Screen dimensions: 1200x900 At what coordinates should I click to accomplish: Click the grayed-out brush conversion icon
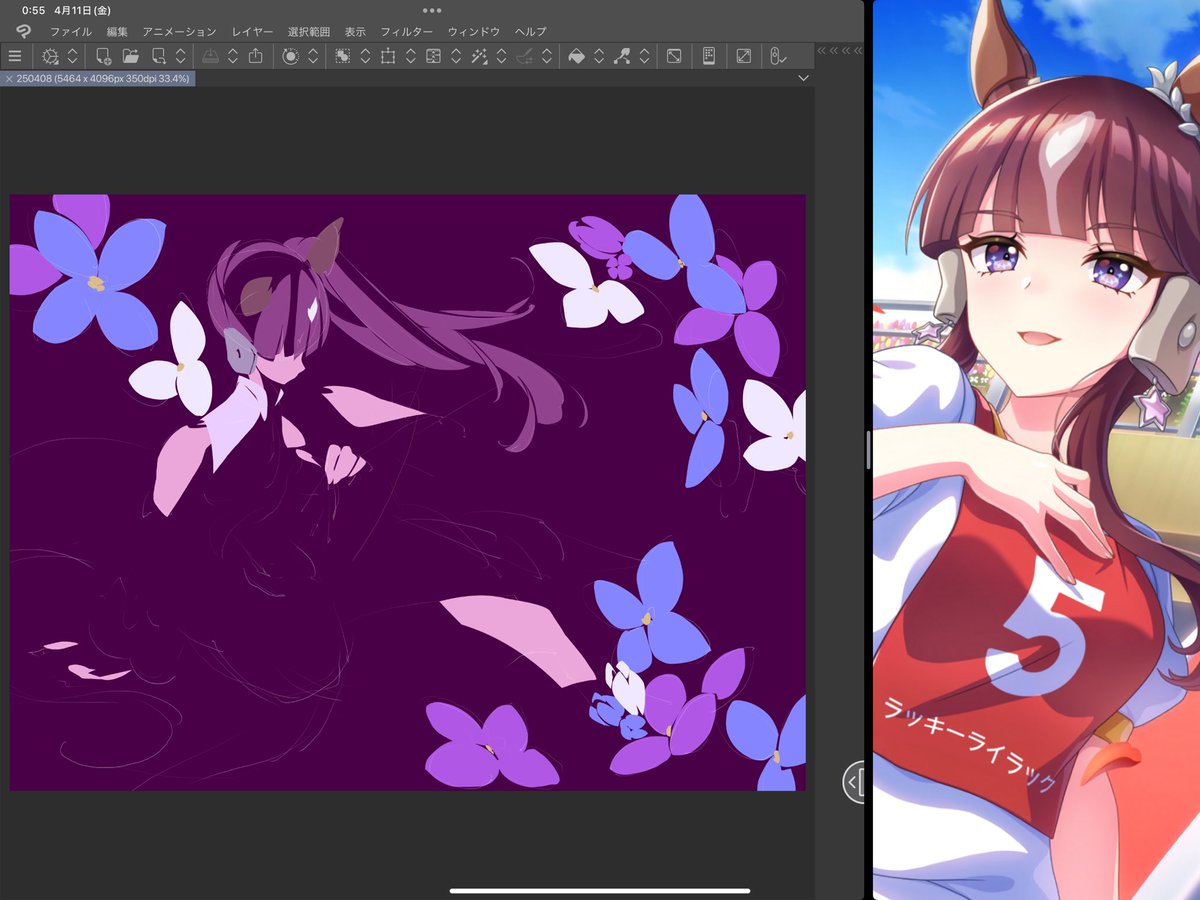pyautogui.click(x=524, y=56)
